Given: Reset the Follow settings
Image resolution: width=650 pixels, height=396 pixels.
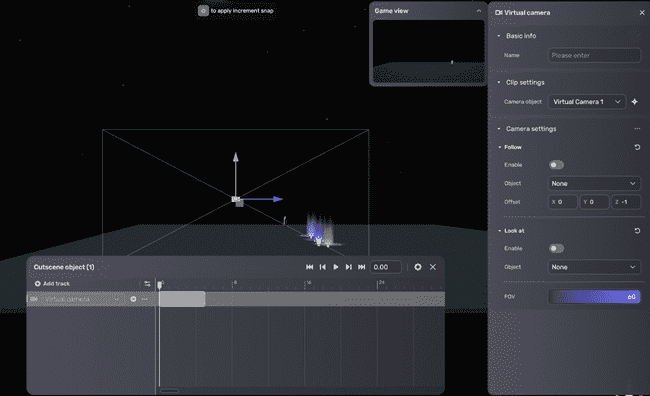Looking at the screenshot, I should [637, 147].
